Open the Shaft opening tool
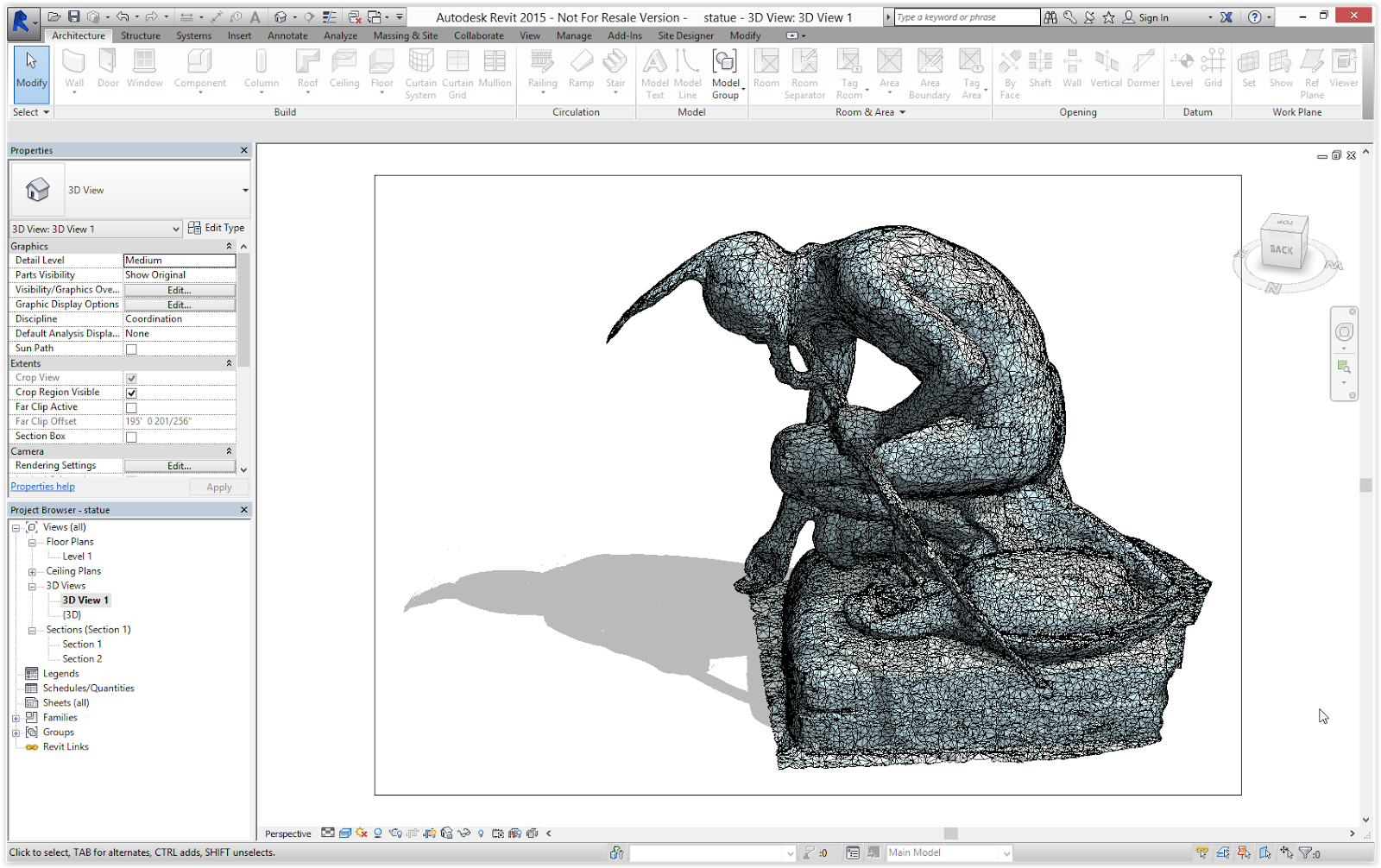The height and width of the screenshot is (868, 1381). coord(1040,69)
